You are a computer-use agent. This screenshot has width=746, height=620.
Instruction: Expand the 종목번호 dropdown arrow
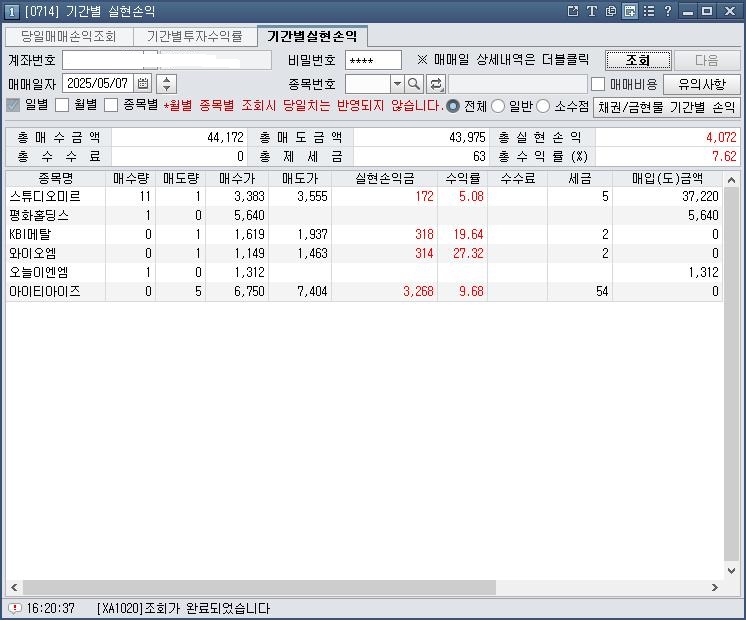[x=397, y=84]
